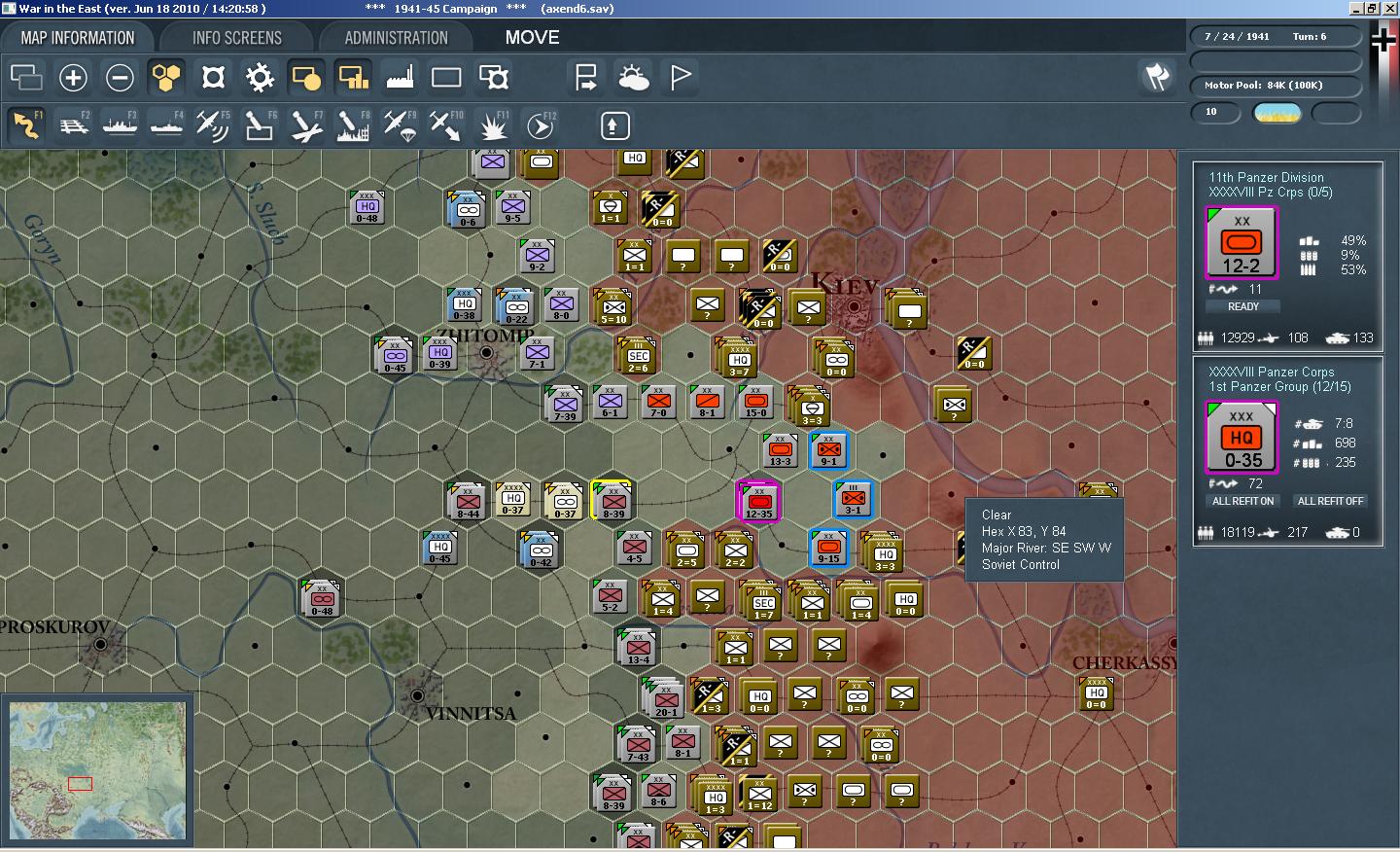The width and height of the screenshot is (1400, 852).
Task: Click the Proskurov city hex
Action: (101, 645)
